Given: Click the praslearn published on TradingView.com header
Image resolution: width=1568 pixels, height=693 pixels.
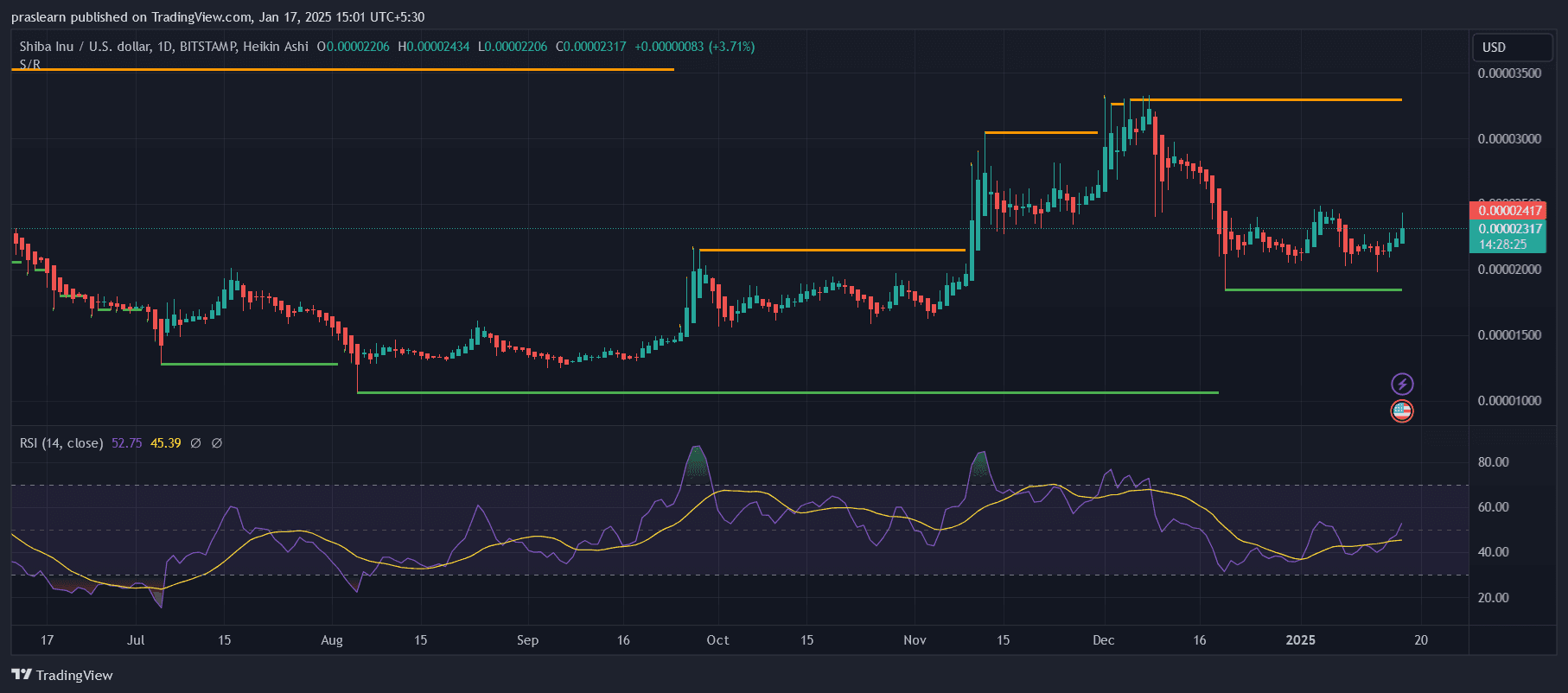Looking at the screenshot, I should tap(218, 17).
